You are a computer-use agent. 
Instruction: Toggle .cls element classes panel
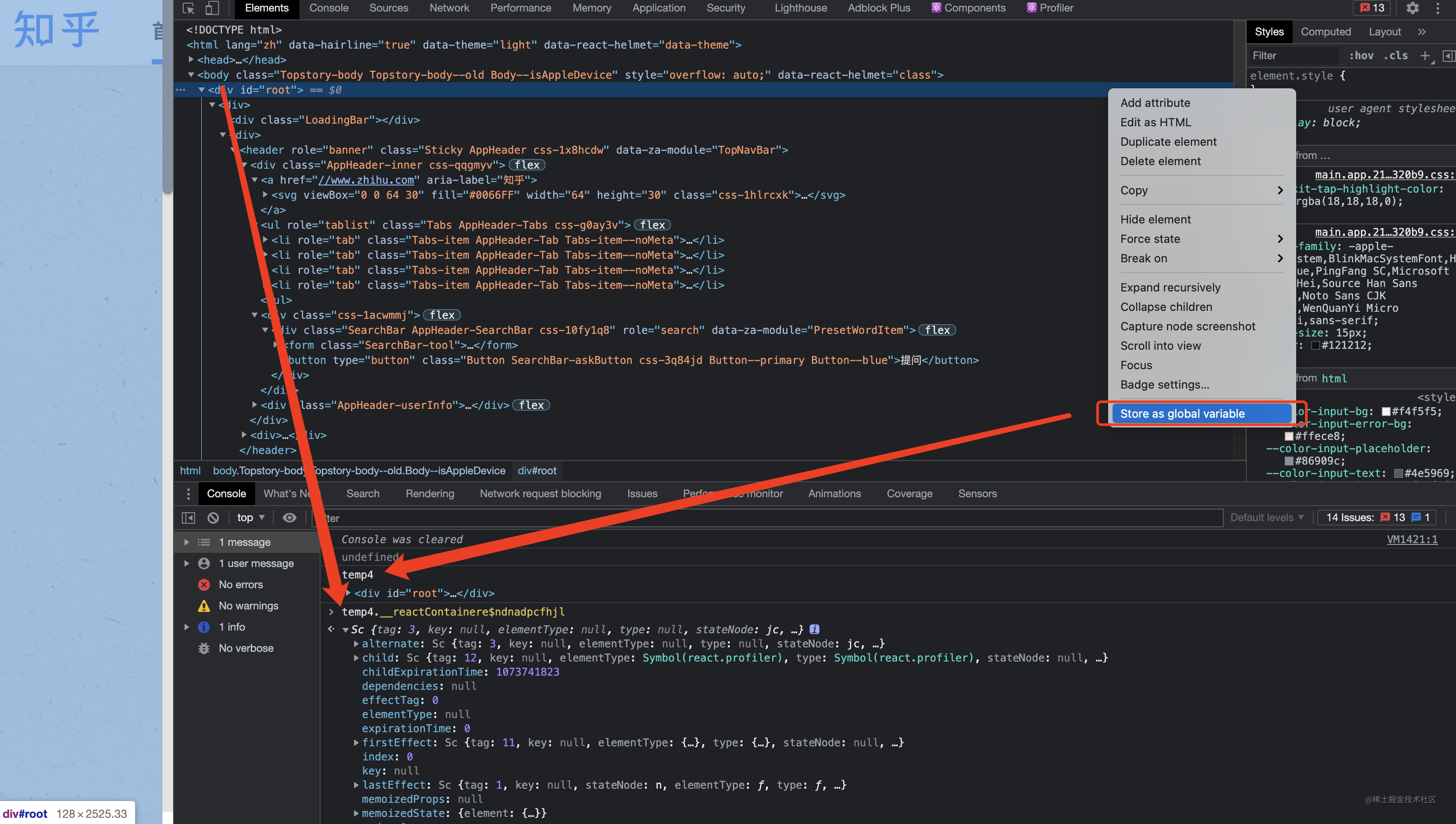point(1396,56)
